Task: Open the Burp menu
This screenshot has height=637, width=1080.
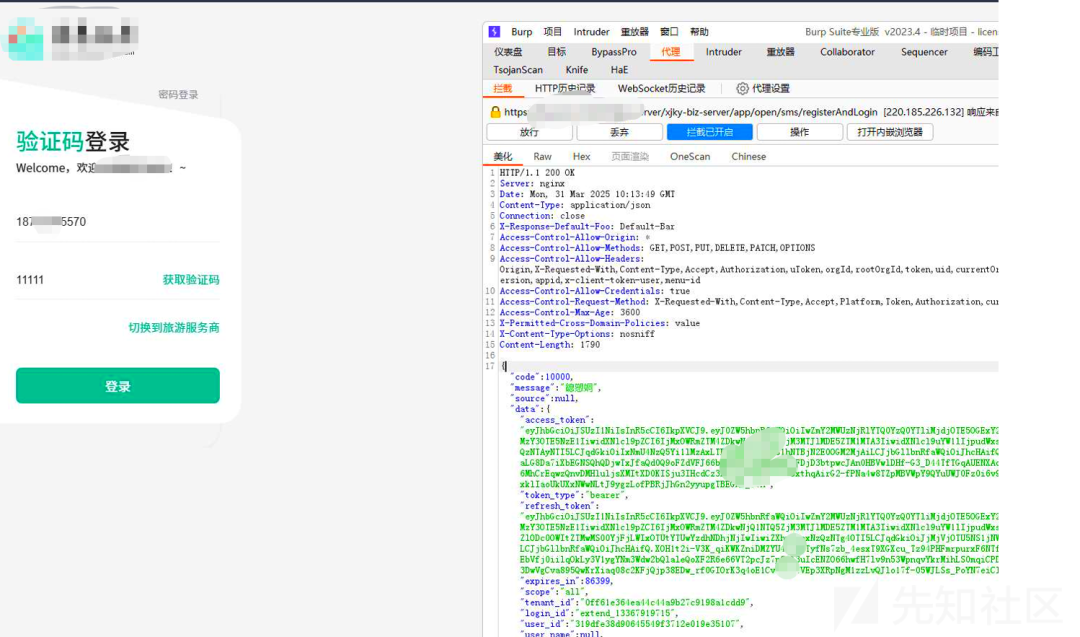Action: pyautogui.click(x=521, y=32)
